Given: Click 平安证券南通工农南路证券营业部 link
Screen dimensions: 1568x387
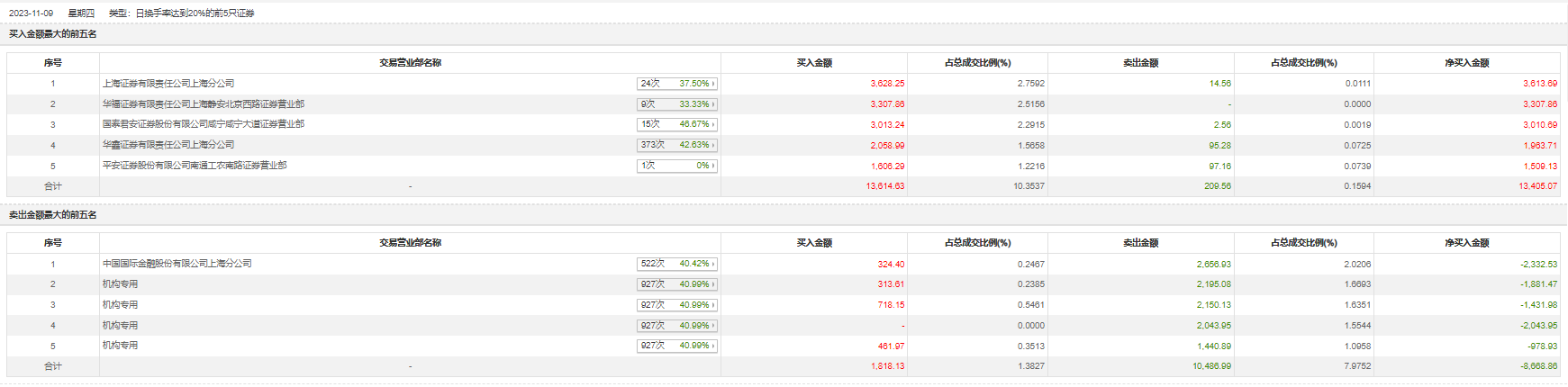Looking at the screenshot, I should tap(194, 166).
